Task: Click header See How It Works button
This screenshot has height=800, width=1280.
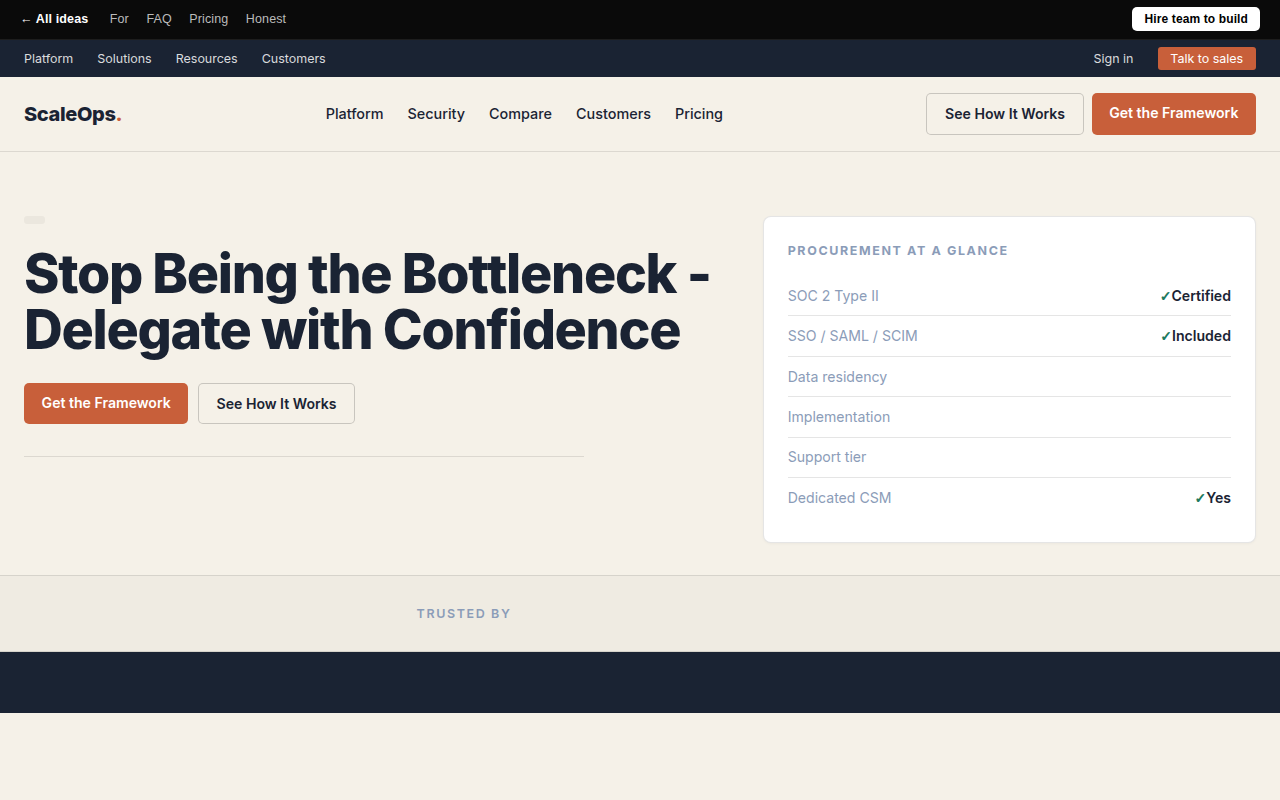Action: [x=1005, y=114]
